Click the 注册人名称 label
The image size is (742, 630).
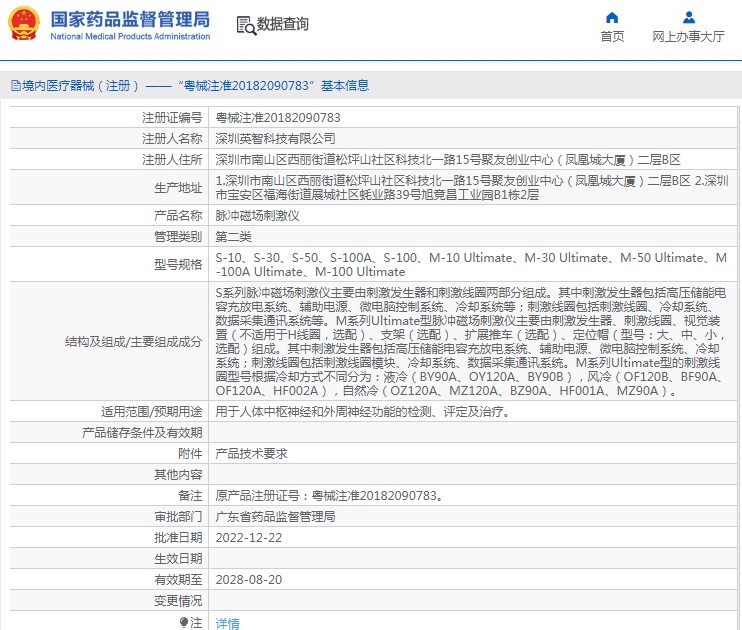(x=172, y=139)
